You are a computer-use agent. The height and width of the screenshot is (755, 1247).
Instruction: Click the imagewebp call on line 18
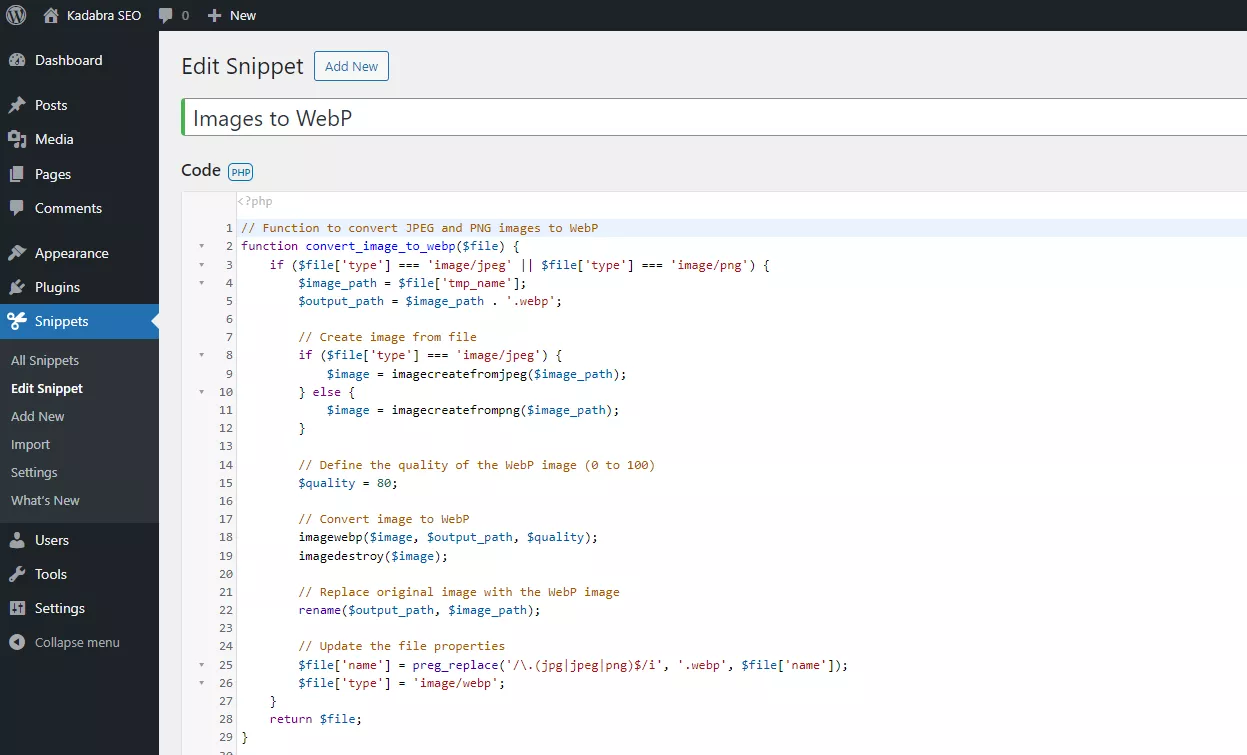(448, 537)
